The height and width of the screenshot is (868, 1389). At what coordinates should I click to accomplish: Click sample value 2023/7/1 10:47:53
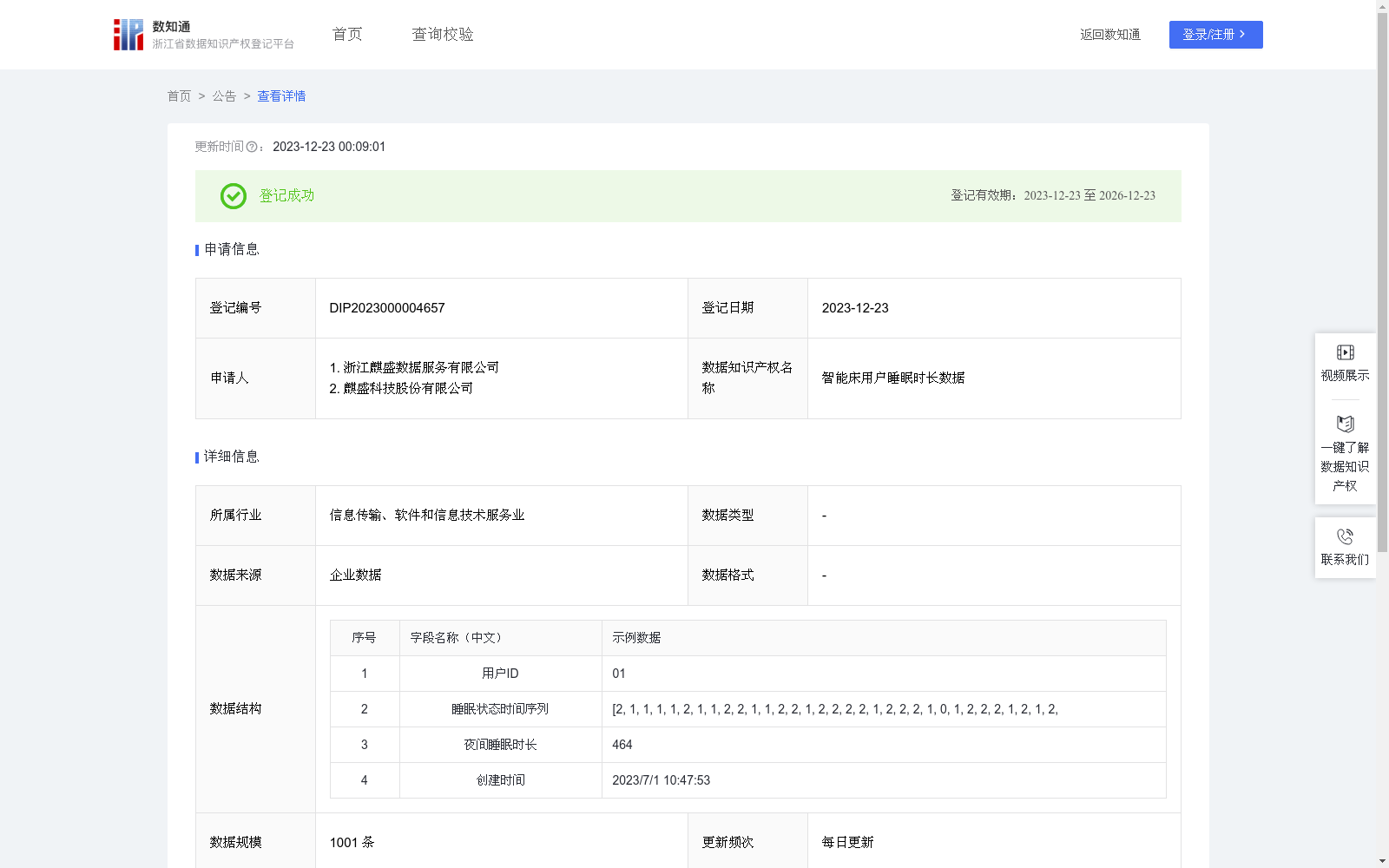pyautogui.click(x=662, y=780)
